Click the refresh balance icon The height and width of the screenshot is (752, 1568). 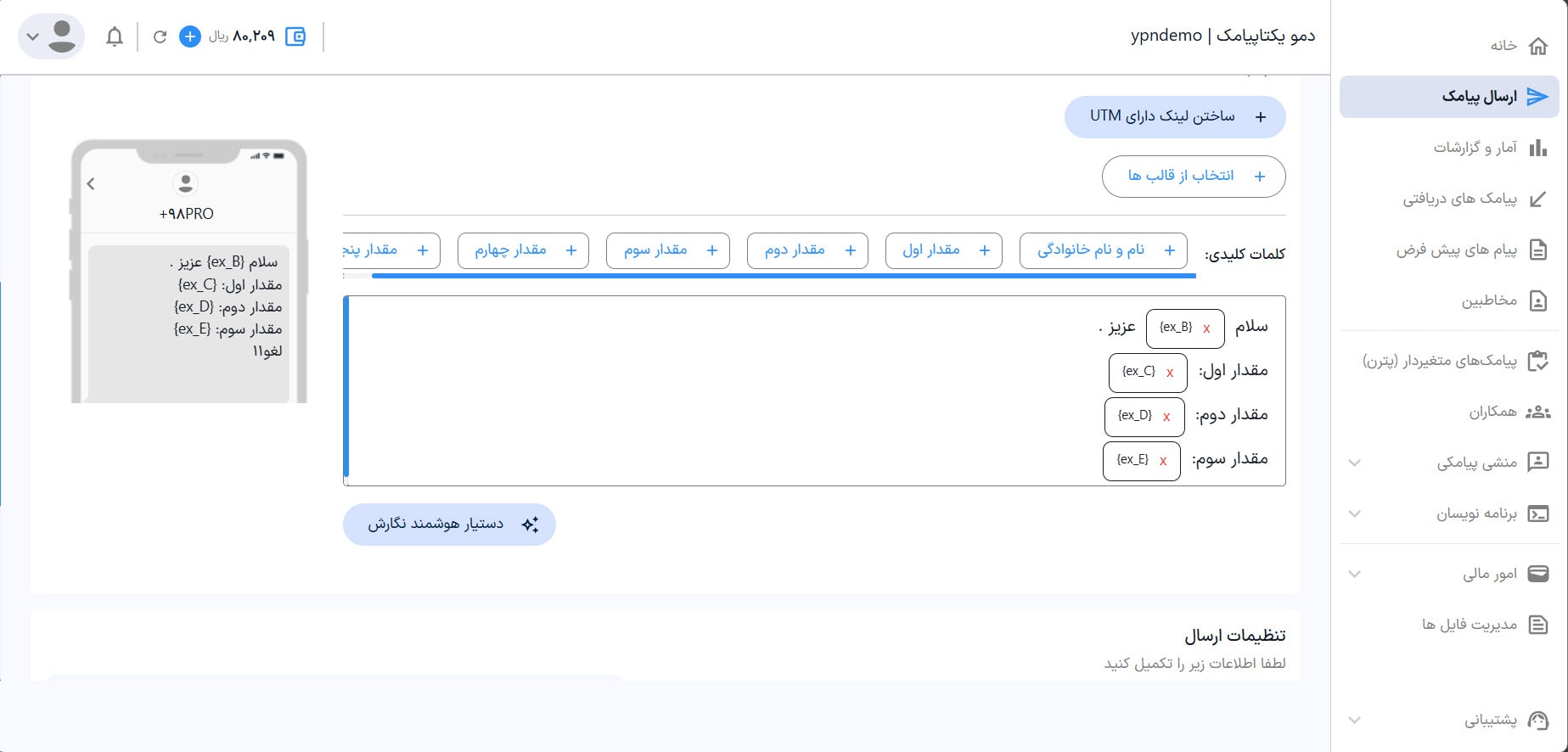point(160,36)
